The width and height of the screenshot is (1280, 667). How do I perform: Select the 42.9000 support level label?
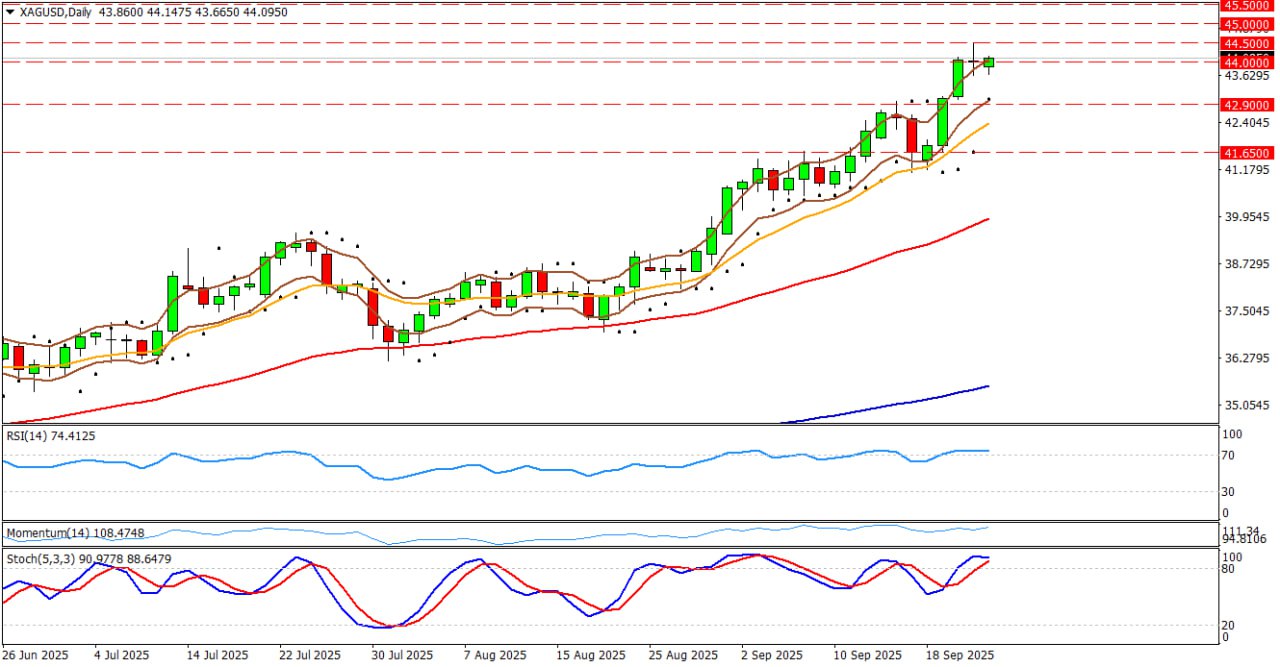[x=1246, y=104]
